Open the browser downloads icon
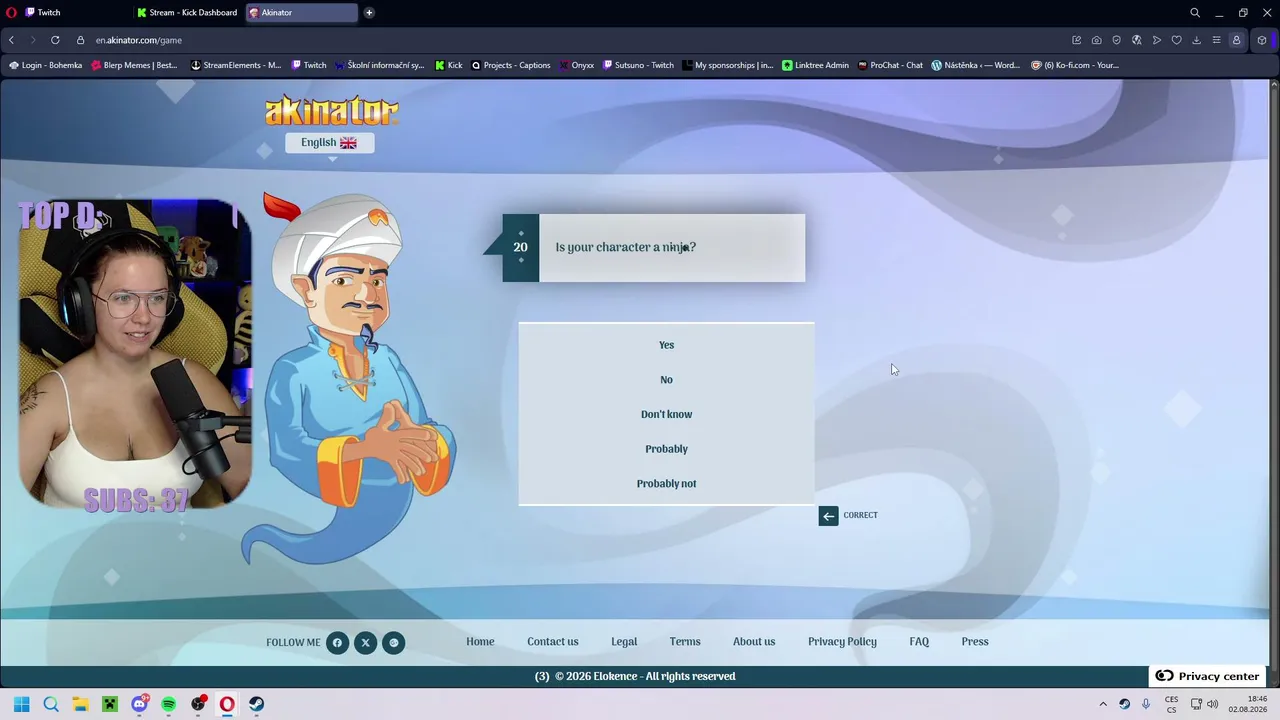The height and width of the screenshot is (720, 1280). click(x=1197, y=40)
